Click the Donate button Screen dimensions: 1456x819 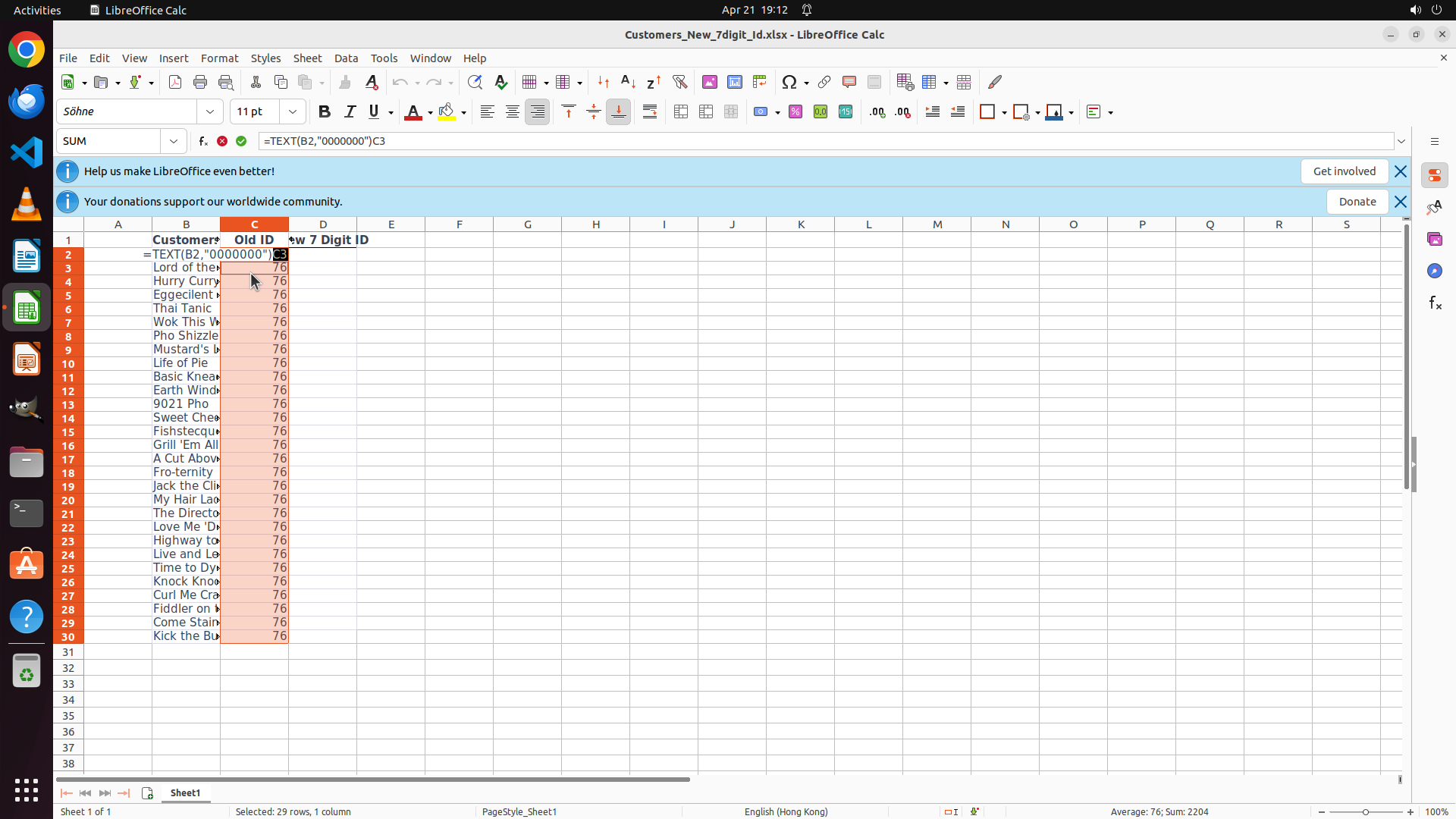[1357, 202]
